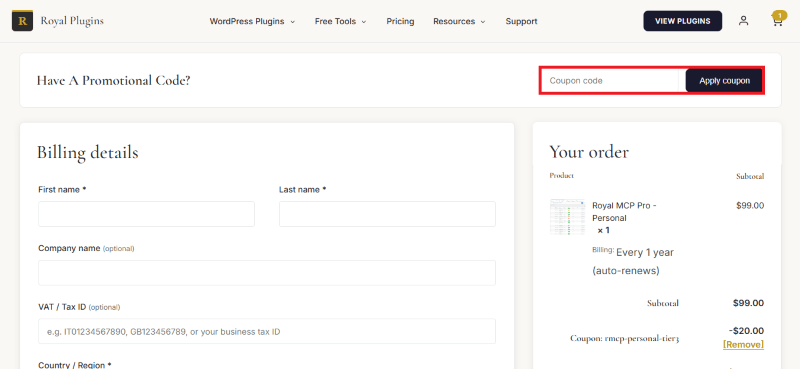This screenshot has height=369, width=800.
Task: Click the "Country / Region" label
Action: 74,365
